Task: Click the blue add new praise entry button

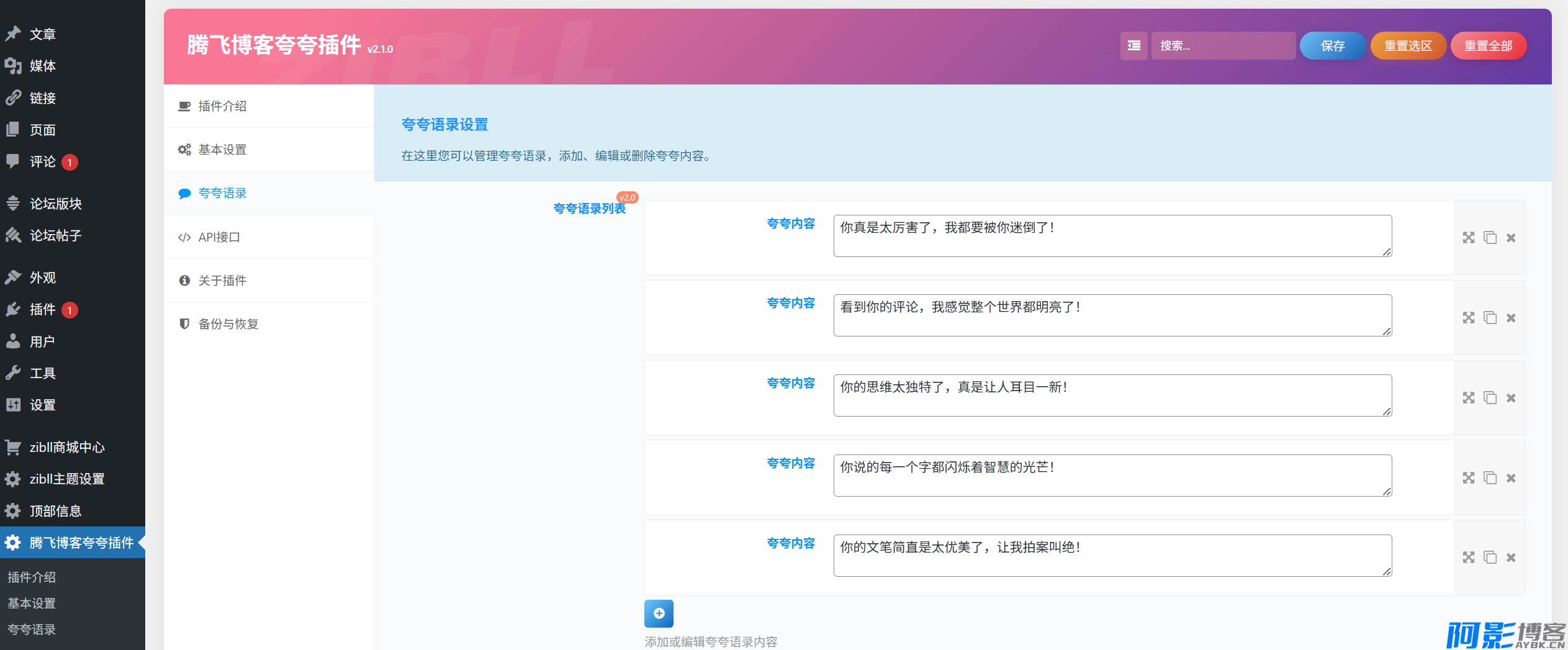Action: [659, 613]
